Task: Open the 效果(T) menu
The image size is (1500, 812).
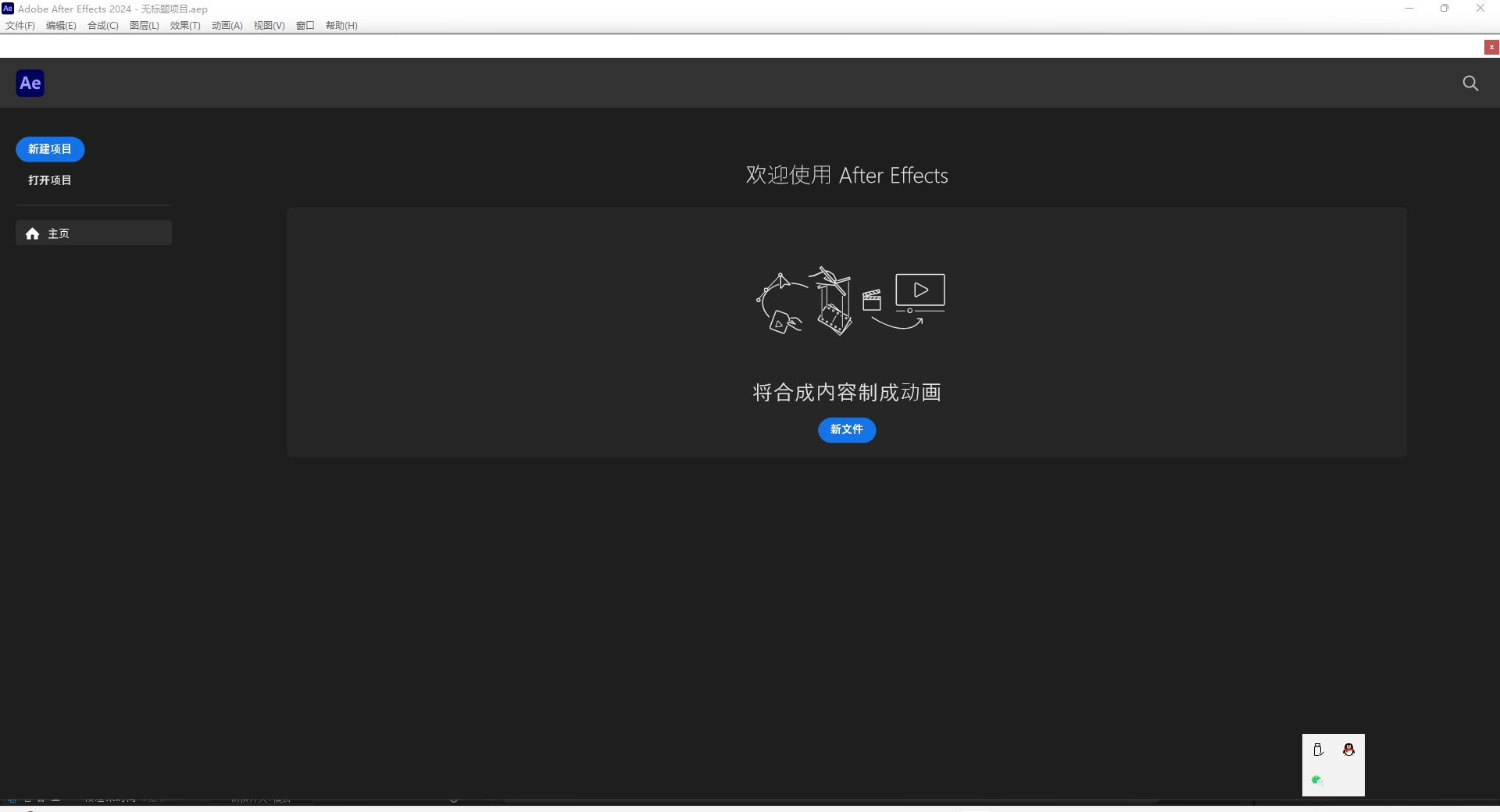Action: (184, 25)
